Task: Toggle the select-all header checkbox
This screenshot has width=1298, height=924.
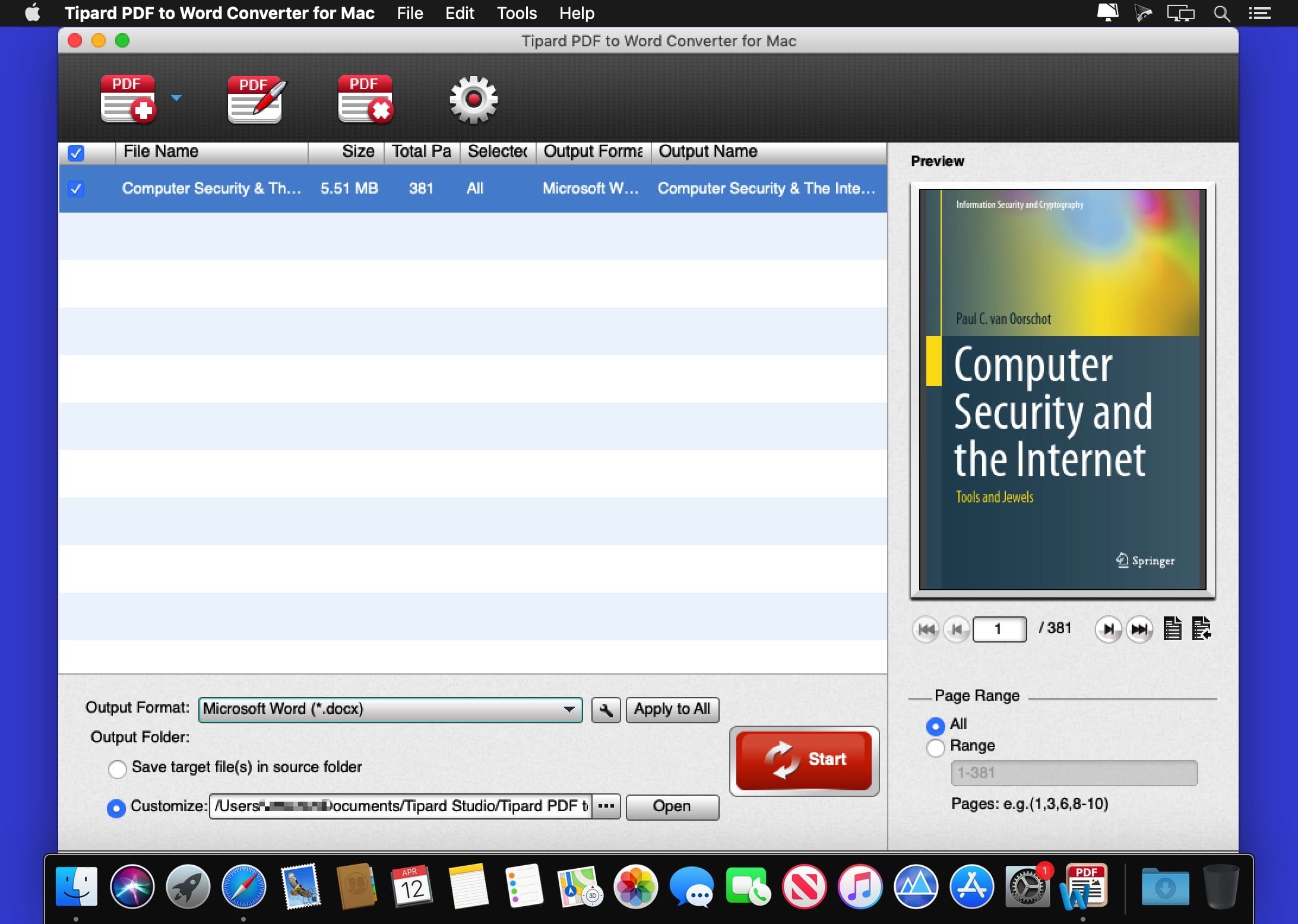Action: click(x=76, y=153)
